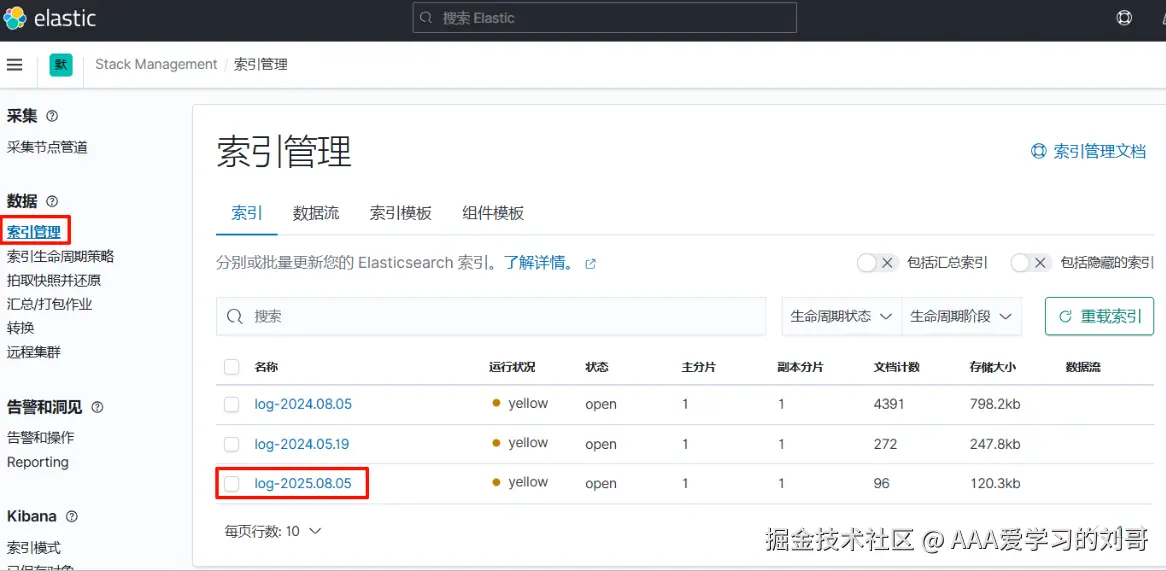The image size is (1166, 571).
Task: Select 索引生命周期策略 in sidebar
Action: [60, 257]
